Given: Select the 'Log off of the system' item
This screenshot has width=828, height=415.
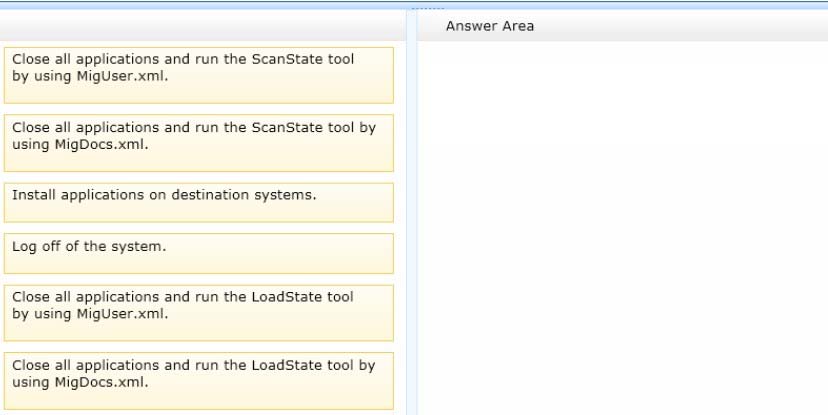Looking at the screenshot, I should pos(199,253).
